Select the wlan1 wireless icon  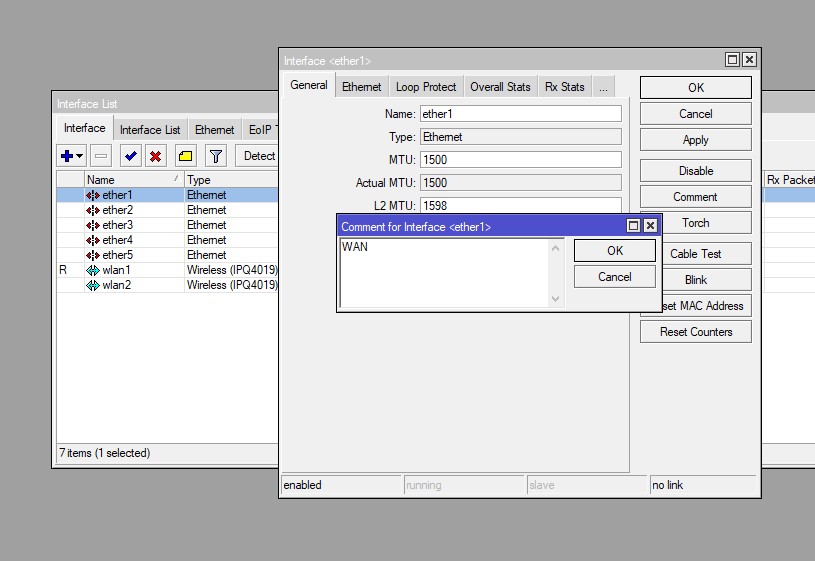pyautogui.click(x=93, y=270)
